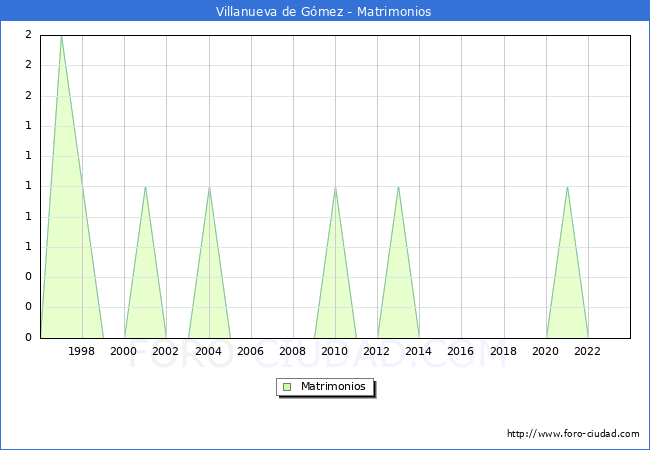Click the green Matrimonios legend swatch
650x450 pixels.
287,386
